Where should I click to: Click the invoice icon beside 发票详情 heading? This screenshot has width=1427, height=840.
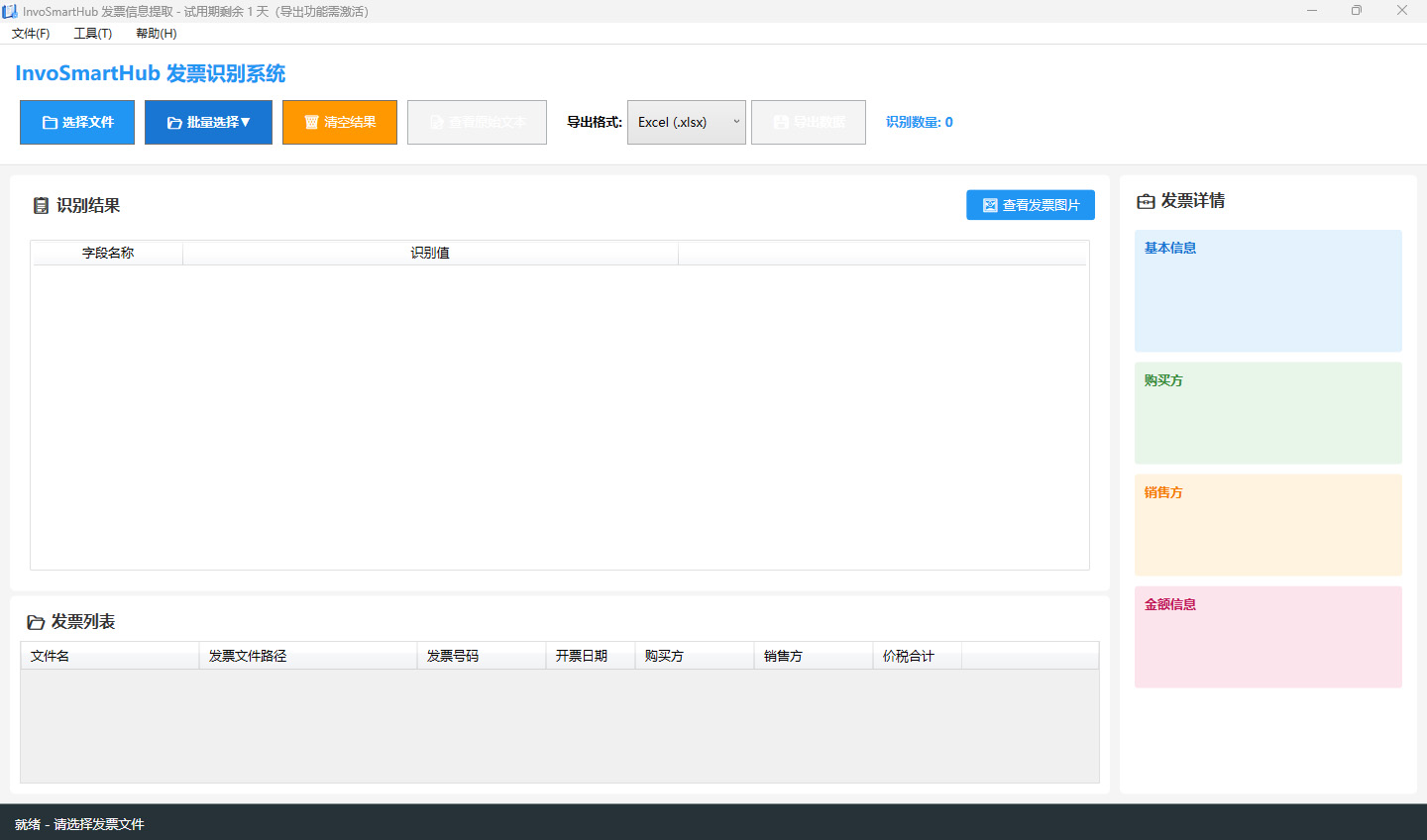click(x=1144, y=201)
